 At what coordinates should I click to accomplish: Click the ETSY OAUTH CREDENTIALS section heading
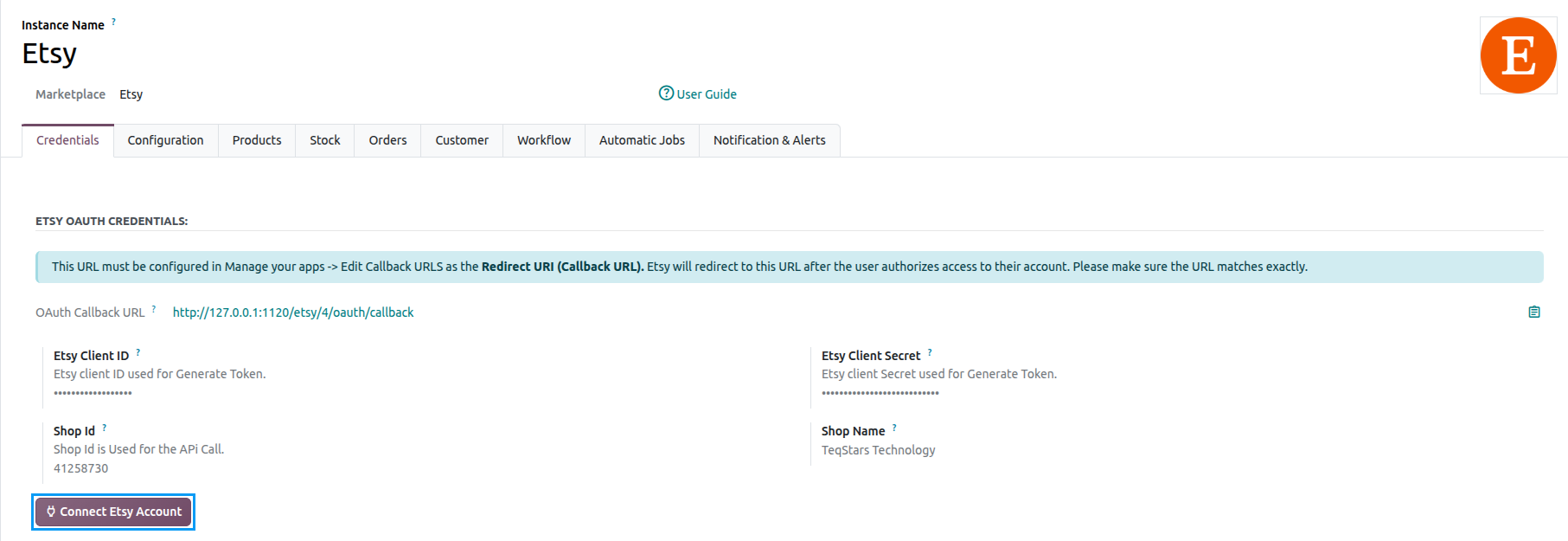pyautogui.click(x=112, y=222)
